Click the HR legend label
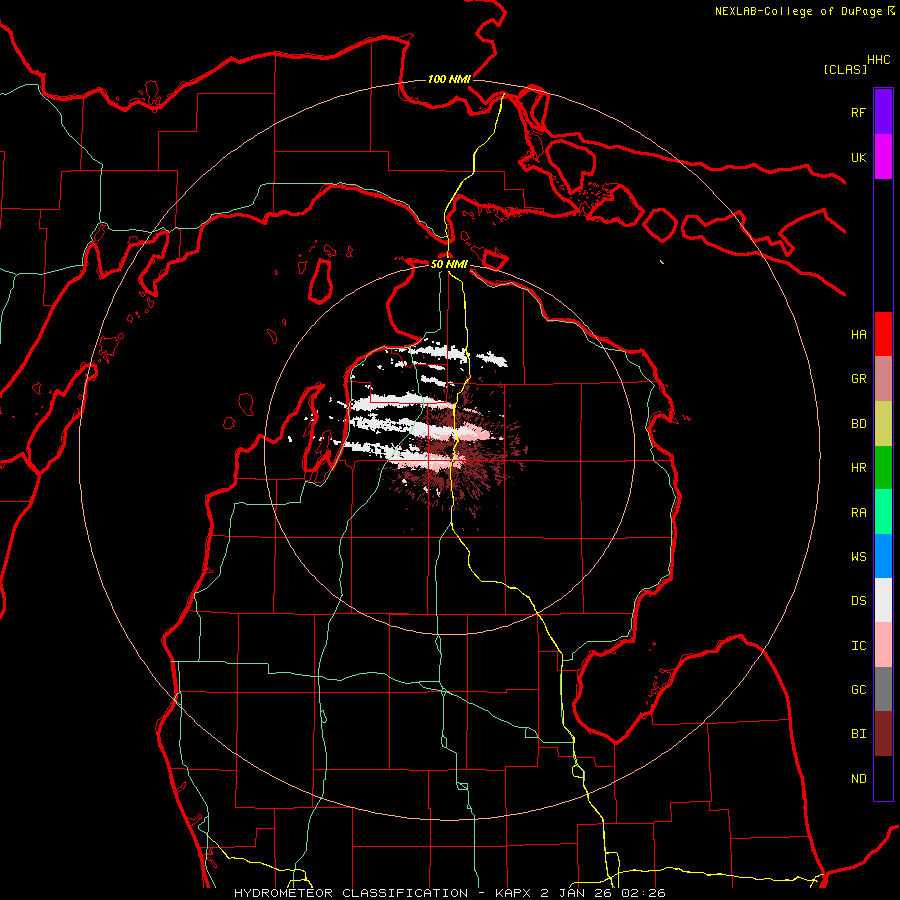900x900 pixels. pos(858,468)
